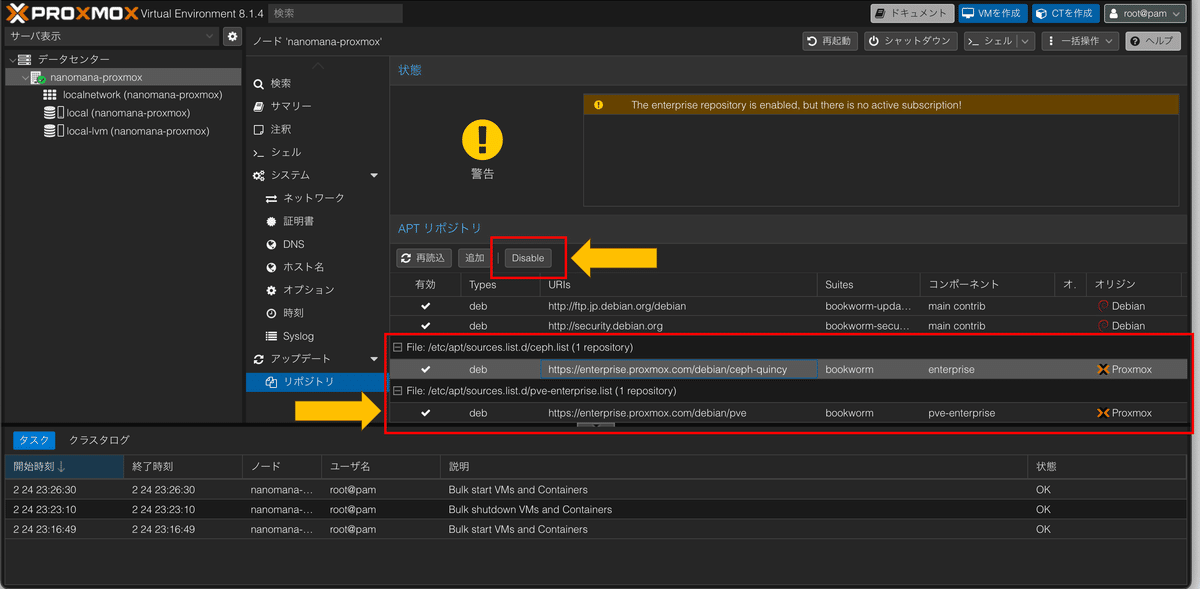Click the 再起動 reboot button
Screen dimensions: 1200x589
[830, 41]
